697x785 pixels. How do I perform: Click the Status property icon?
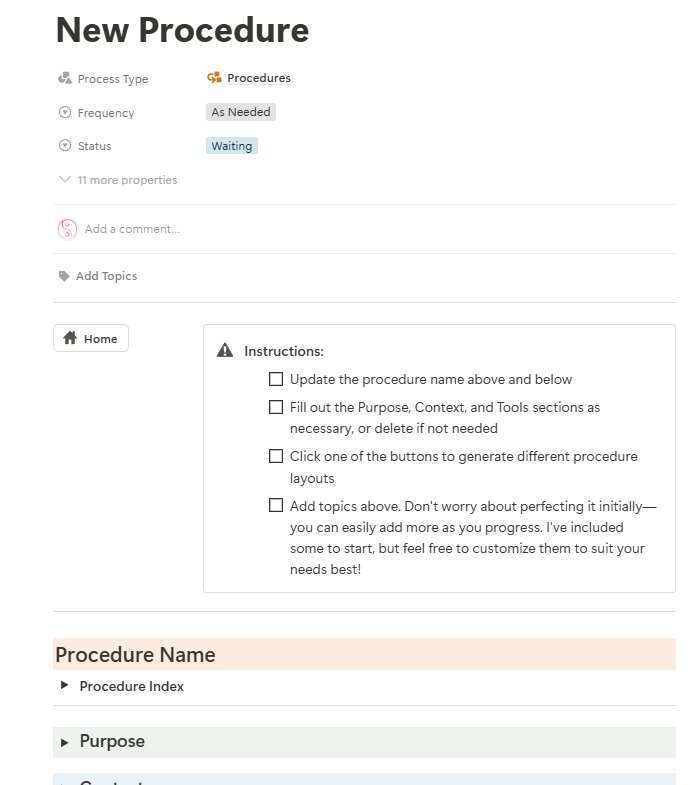(x=65, y=146)
